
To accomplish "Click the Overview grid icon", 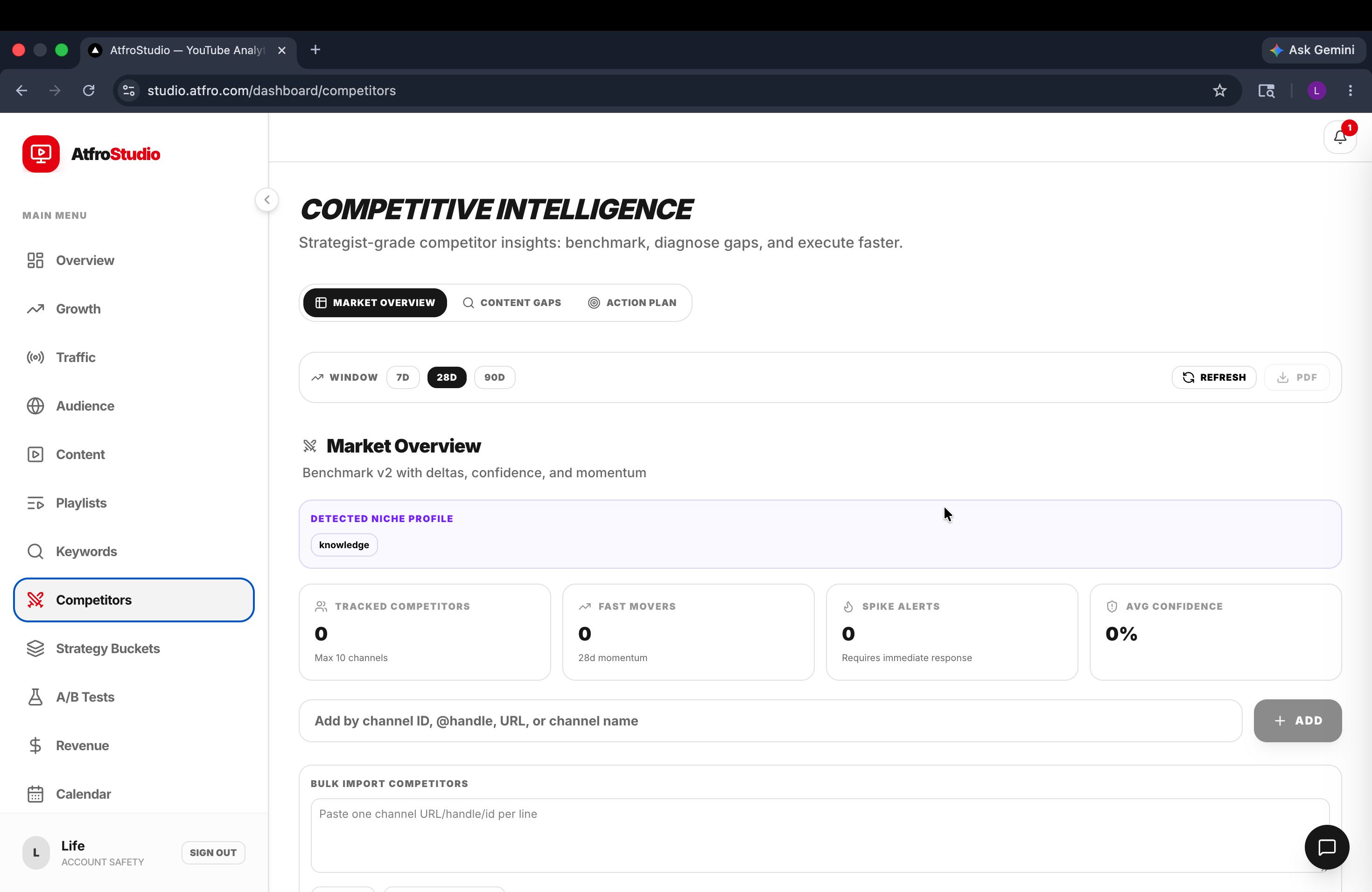I will [x=35, y=260].
